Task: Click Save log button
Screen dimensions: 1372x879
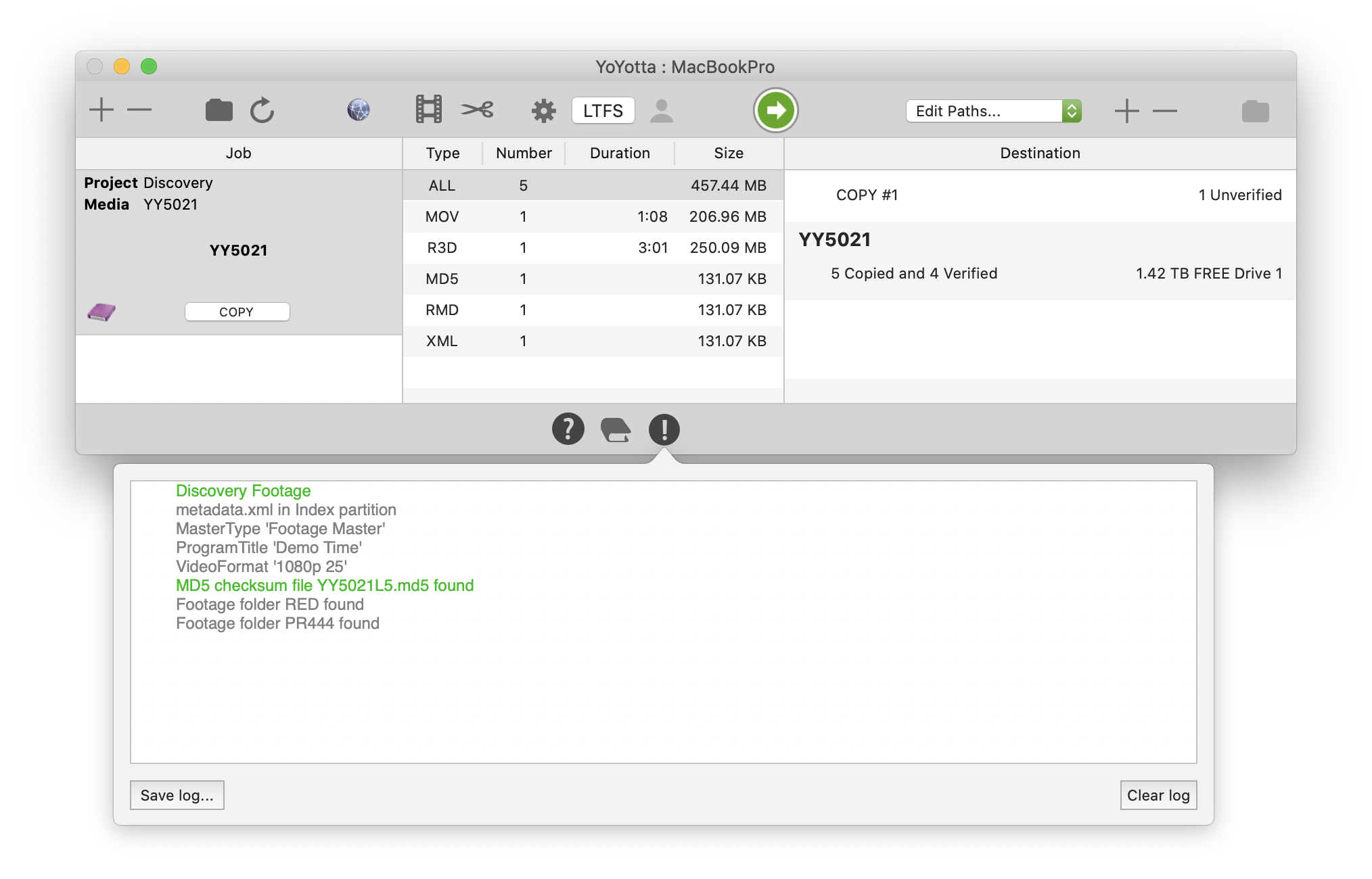Action: coord(177,795)
